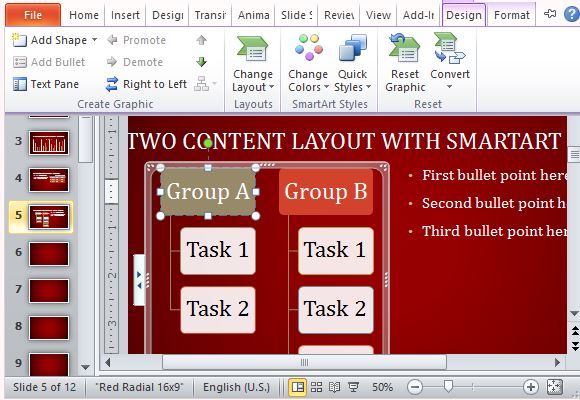Click the zoom in plus button

(530, 387)
